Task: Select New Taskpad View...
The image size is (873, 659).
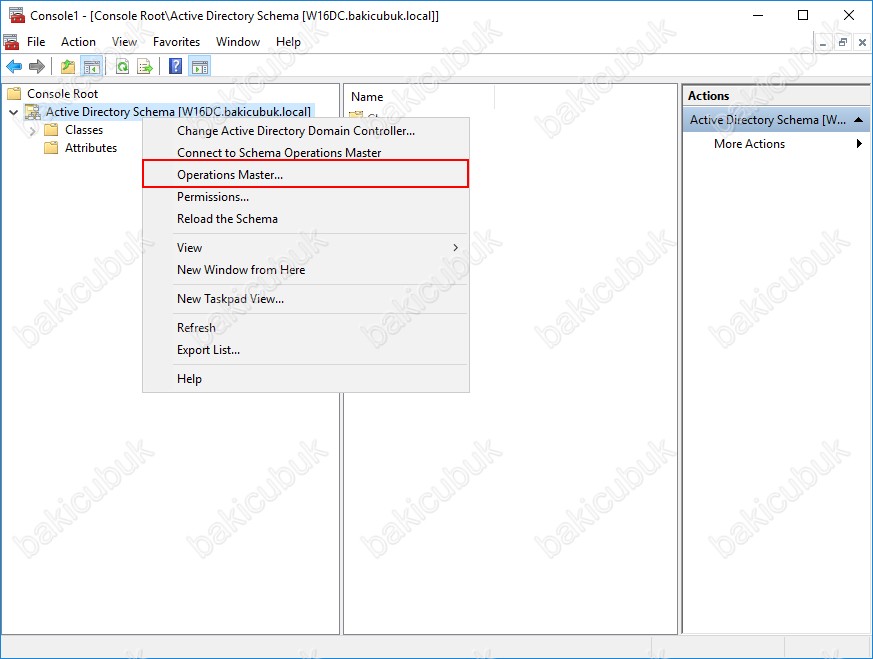Action: (306, 299)
